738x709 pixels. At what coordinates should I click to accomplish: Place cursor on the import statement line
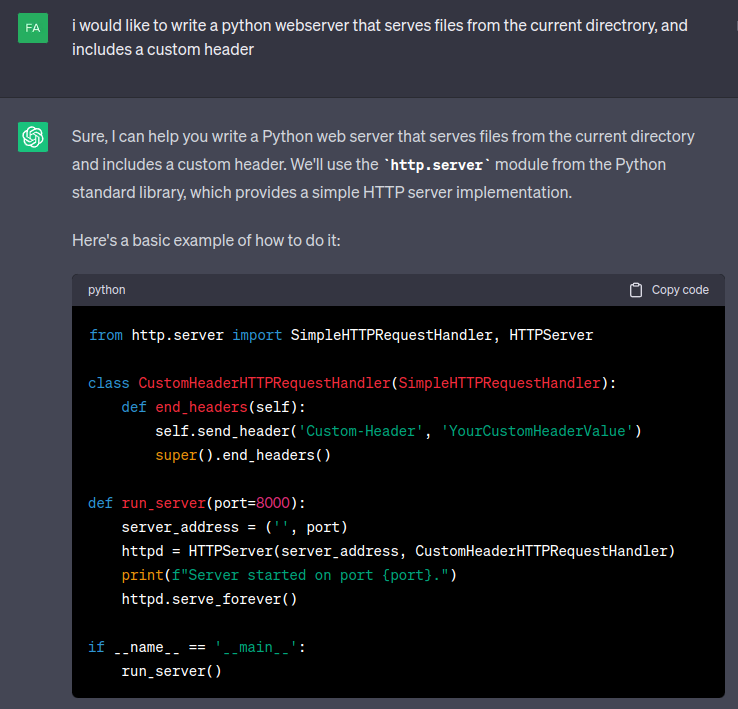pyautogui.click(x=340, y=335)
